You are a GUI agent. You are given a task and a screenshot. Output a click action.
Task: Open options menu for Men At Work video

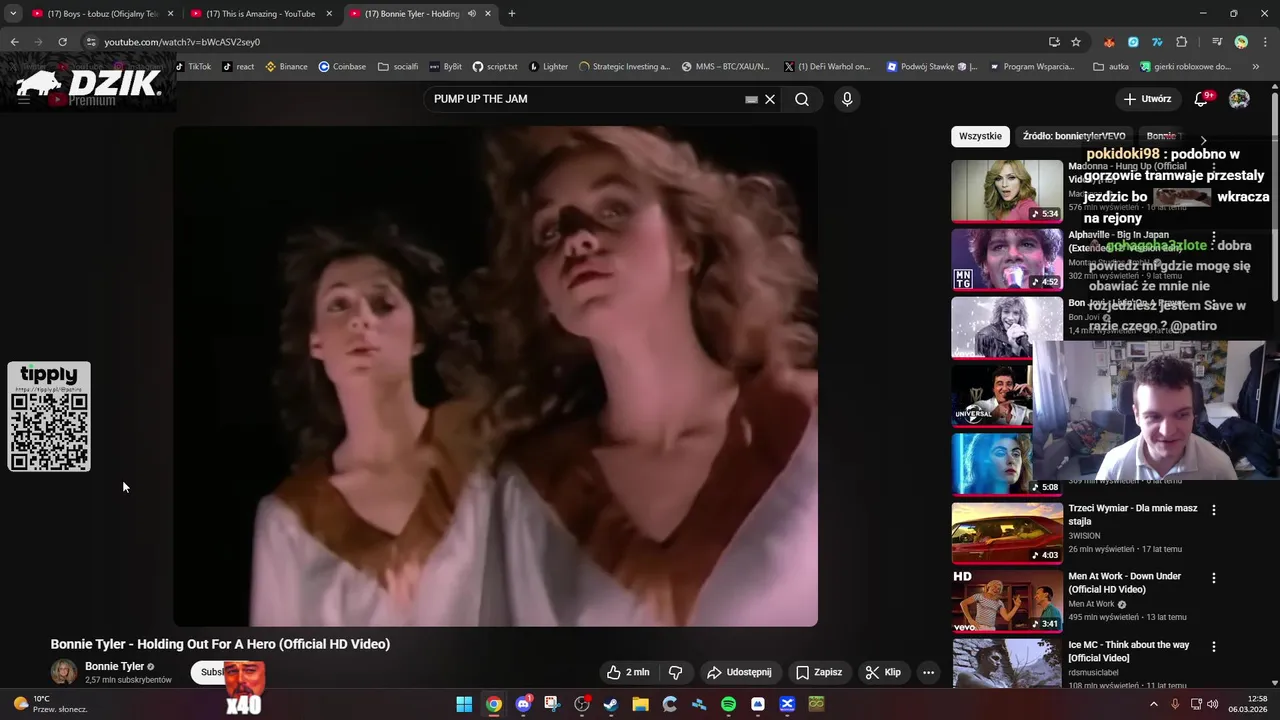tap(1214, 578)
